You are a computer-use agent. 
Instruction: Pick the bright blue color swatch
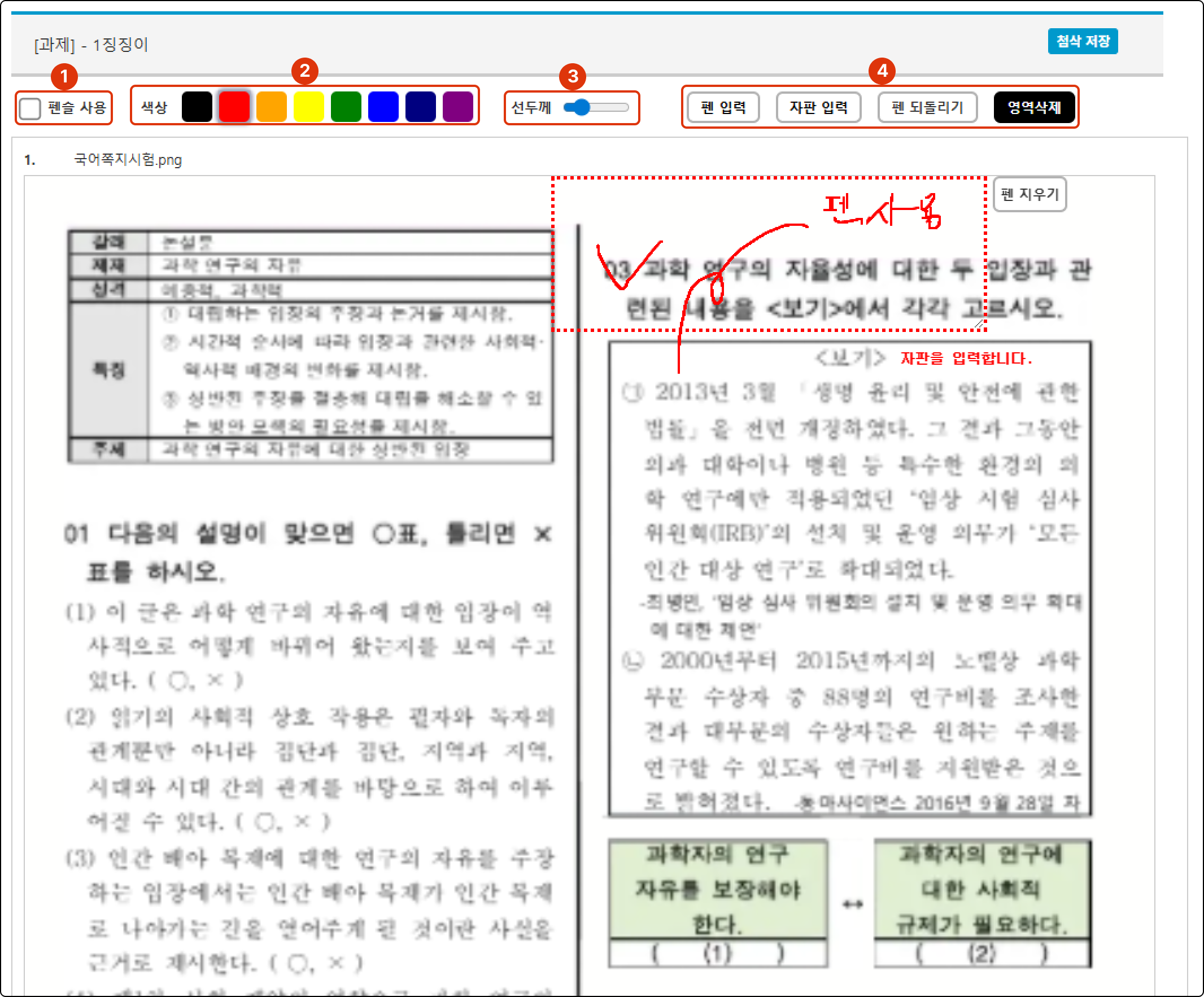point(383,107)
